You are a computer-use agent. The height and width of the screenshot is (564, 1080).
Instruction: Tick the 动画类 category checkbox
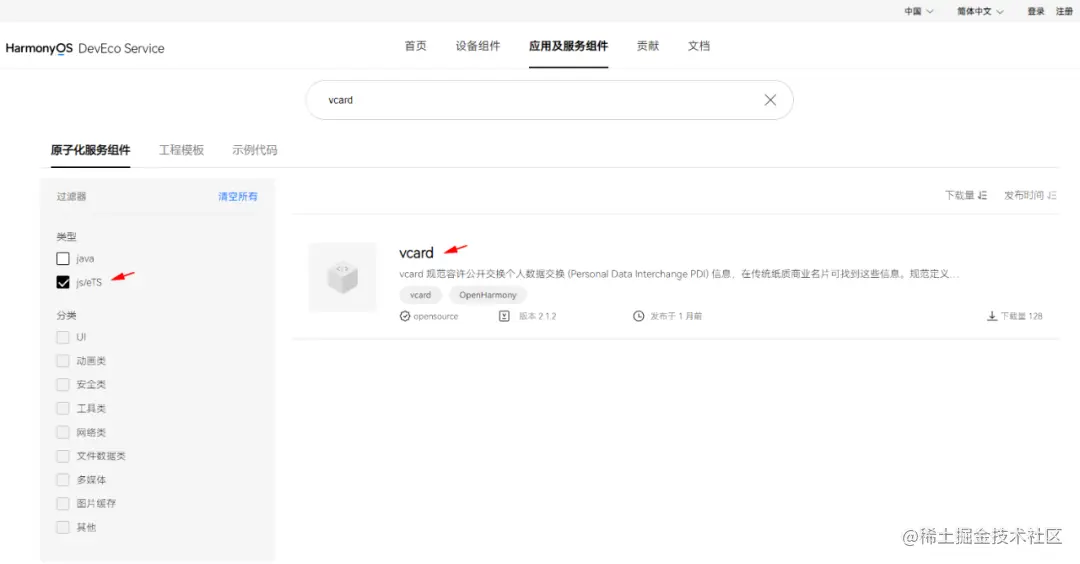[x=63, y=361]
